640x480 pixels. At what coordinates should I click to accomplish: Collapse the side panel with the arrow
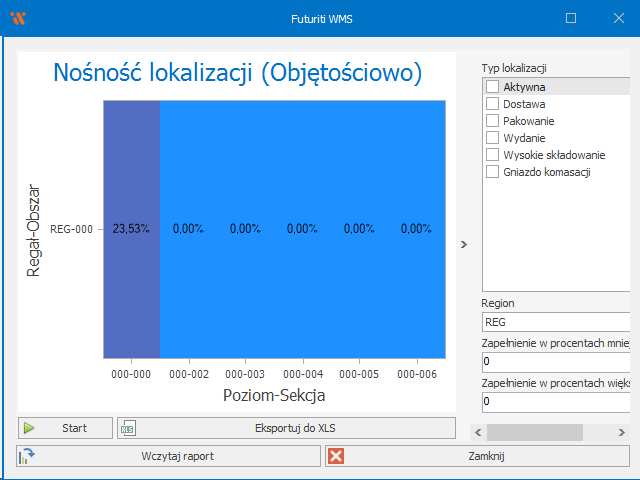click(x=463, y=243)
